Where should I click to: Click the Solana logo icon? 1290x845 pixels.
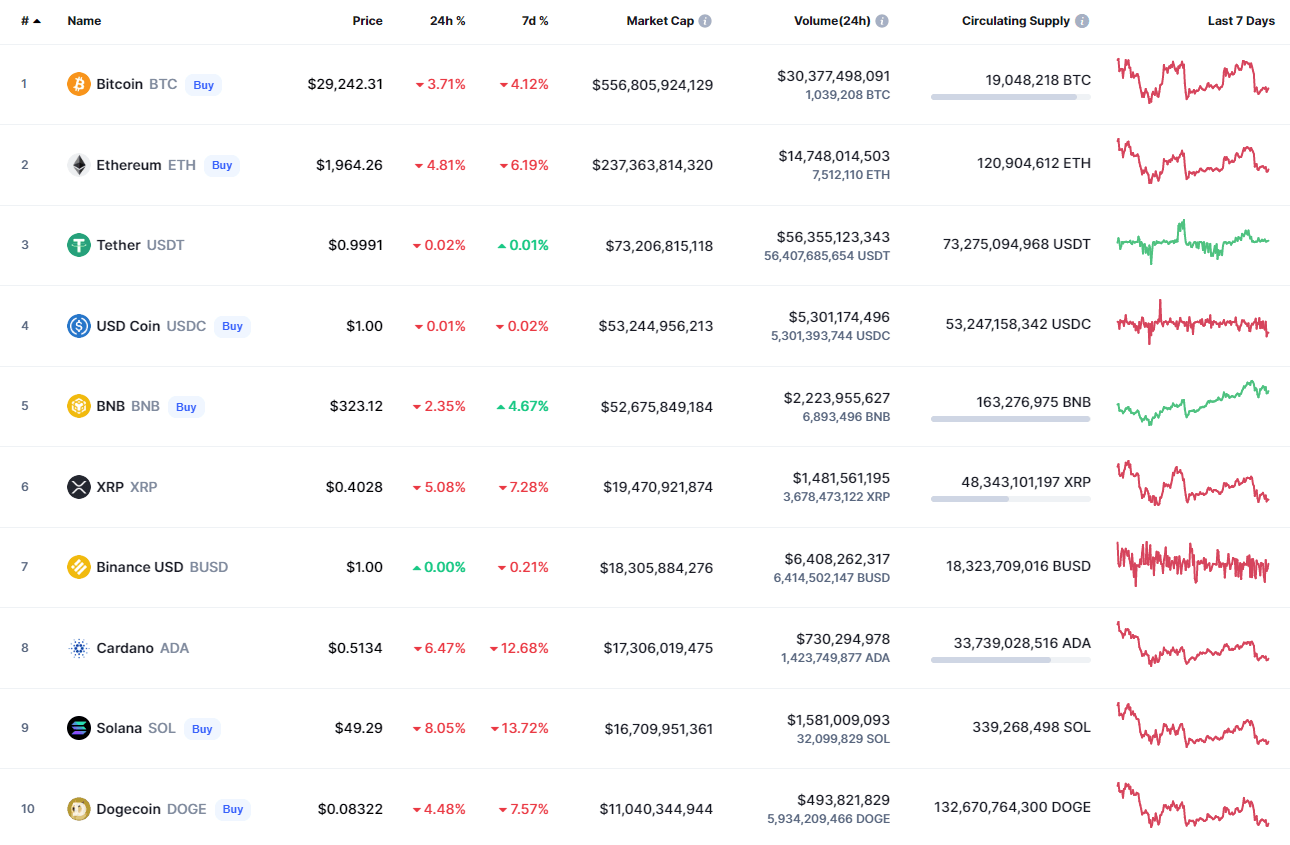pos(79,728)
